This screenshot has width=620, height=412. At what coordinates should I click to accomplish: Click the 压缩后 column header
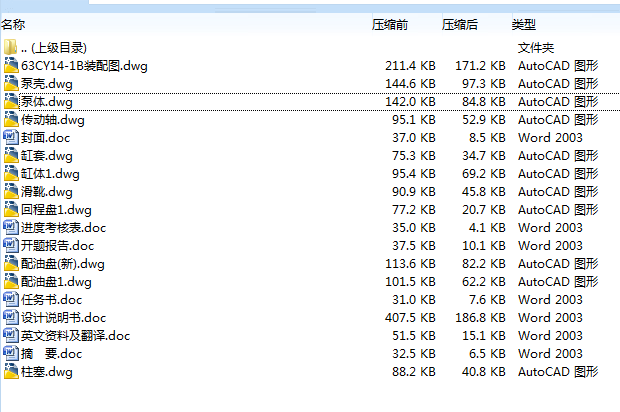pyautogui.click(x=460, y=24)
